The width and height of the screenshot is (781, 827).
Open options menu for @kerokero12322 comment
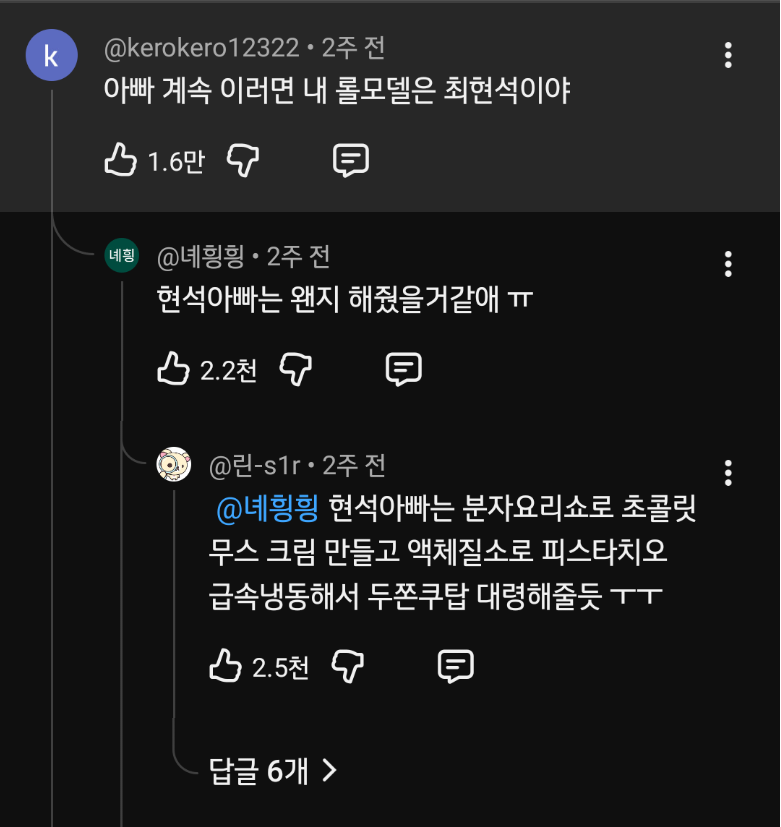click(728, 55)
